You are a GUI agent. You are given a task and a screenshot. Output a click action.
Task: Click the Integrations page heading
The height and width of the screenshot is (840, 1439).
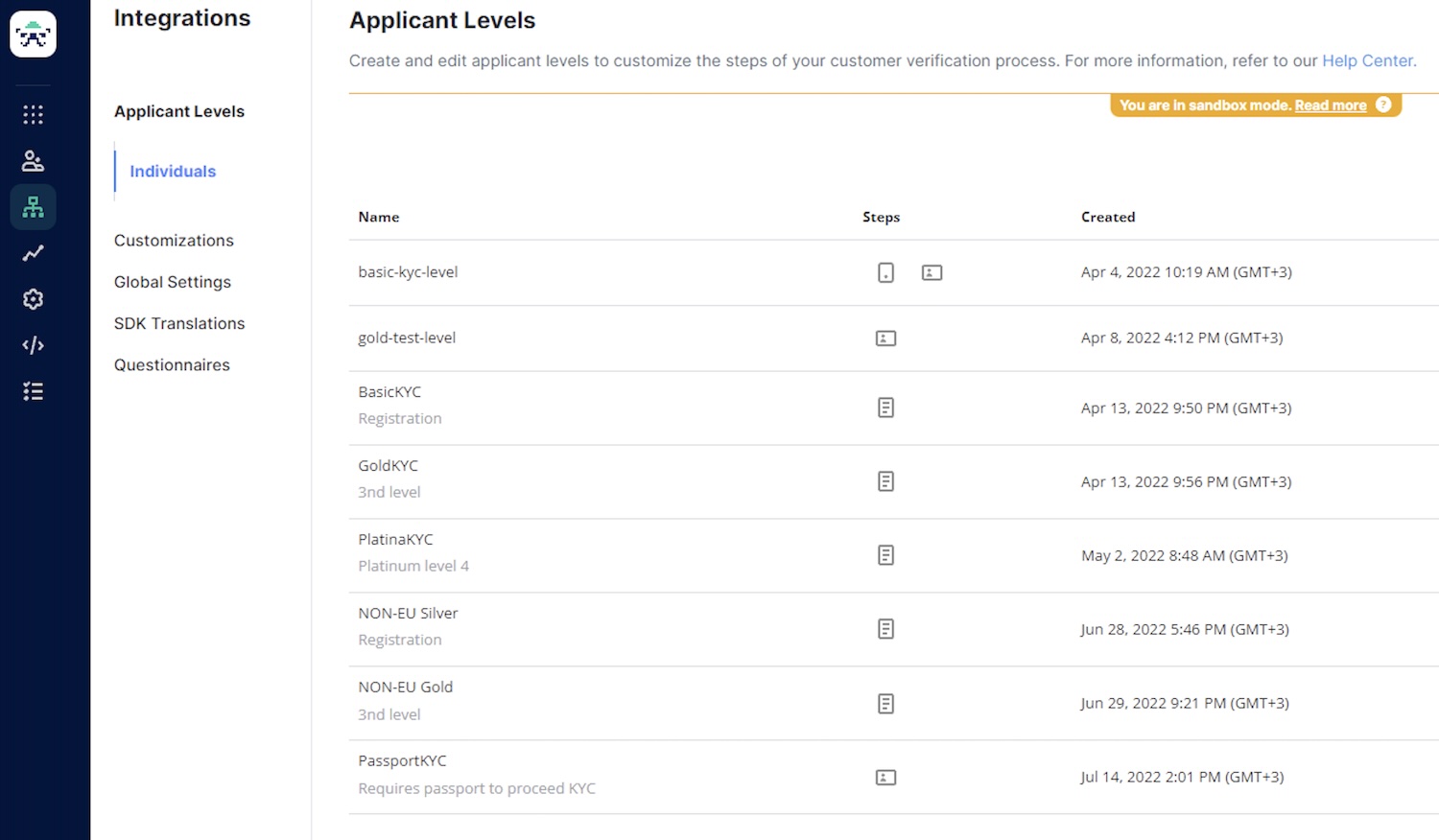182,18
